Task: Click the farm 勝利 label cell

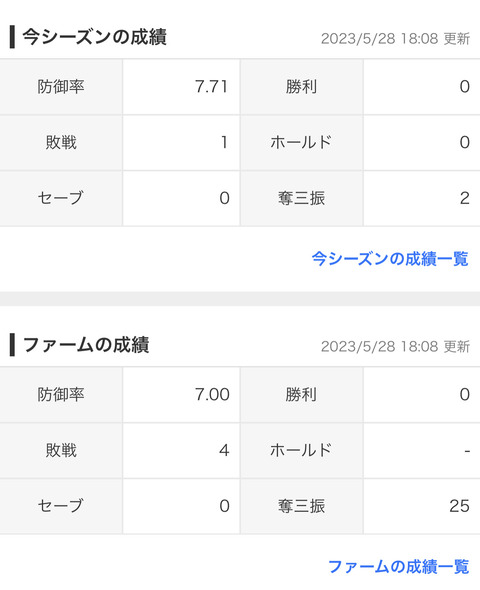Action: [x=302, y=394]
